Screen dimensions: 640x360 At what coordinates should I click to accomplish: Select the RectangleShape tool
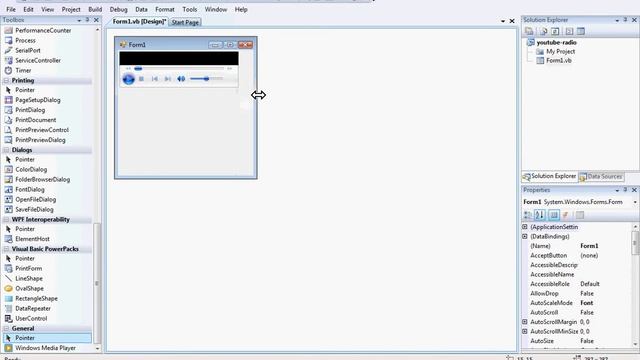tap(36, 298)
